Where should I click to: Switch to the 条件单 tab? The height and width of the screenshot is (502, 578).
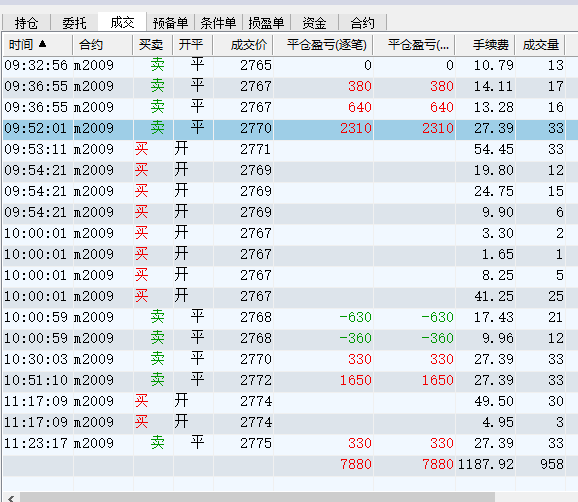pos(218,23)
